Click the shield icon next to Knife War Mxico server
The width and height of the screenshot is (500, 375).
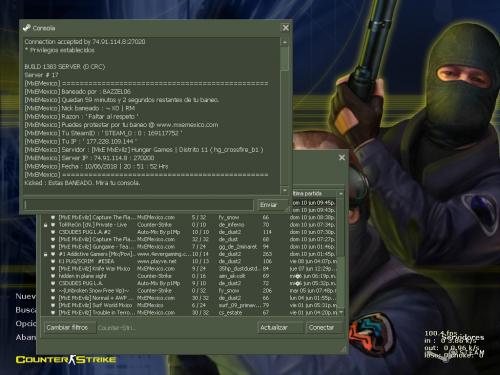(x=53, y=269)
